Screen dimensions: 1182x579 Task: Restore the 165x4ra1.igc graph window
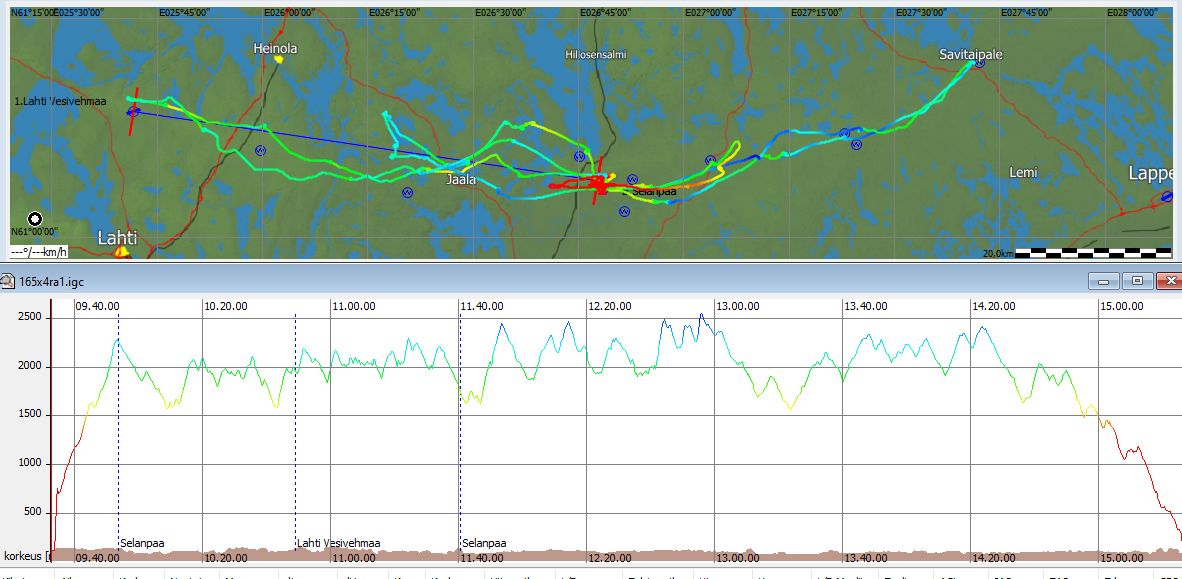pyautogui.click(x=1138, y=281)
